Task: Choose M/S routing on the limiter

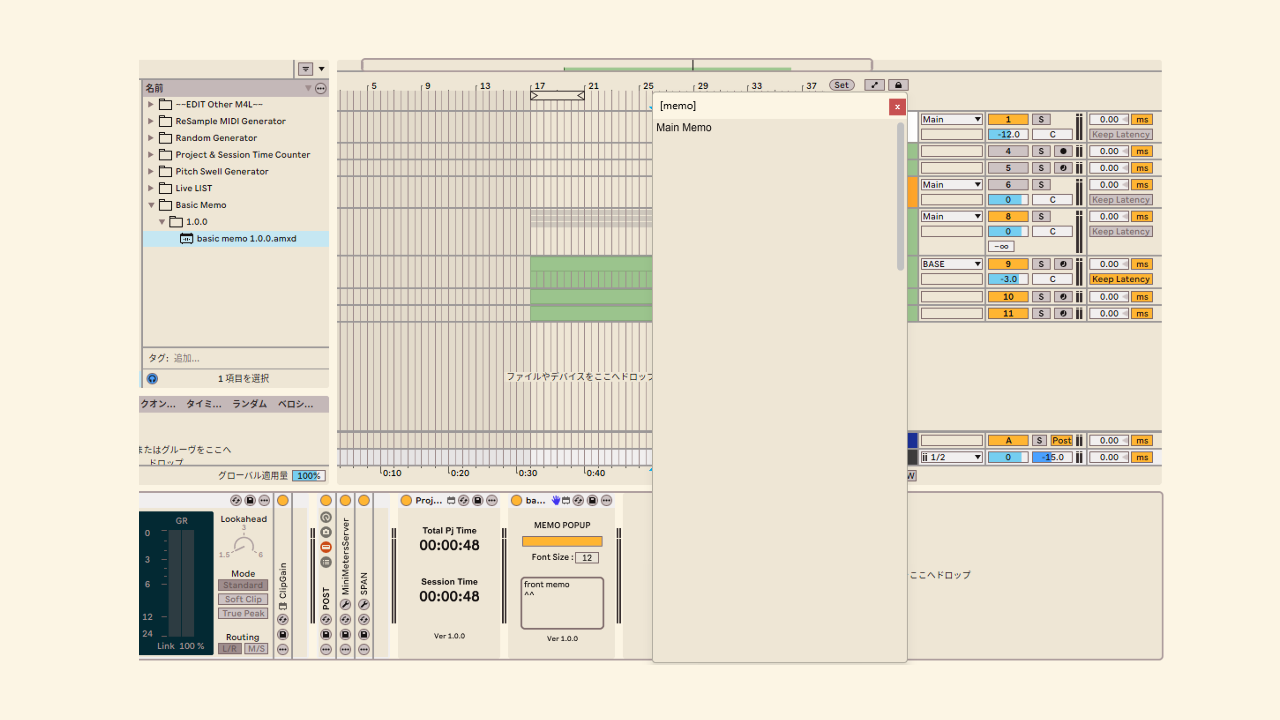Action: (x=257, y=648)
